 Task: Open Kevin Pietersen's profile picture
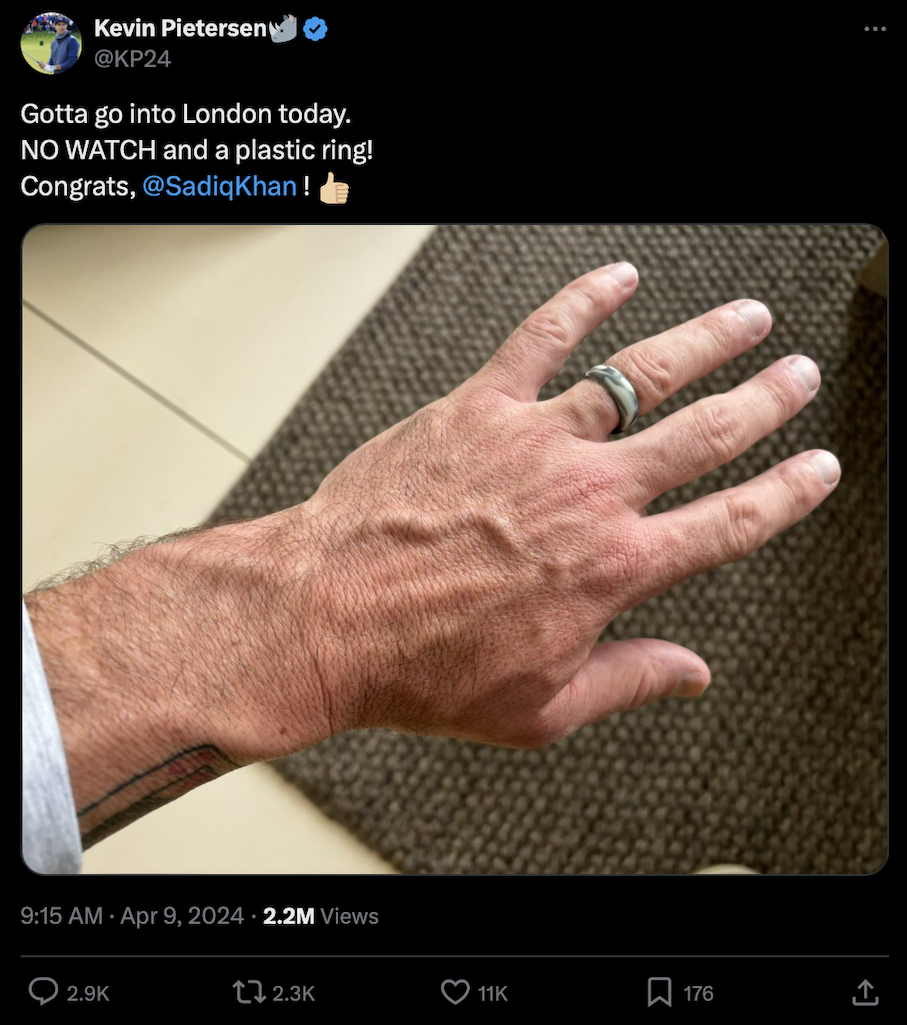tap(51, 43)
